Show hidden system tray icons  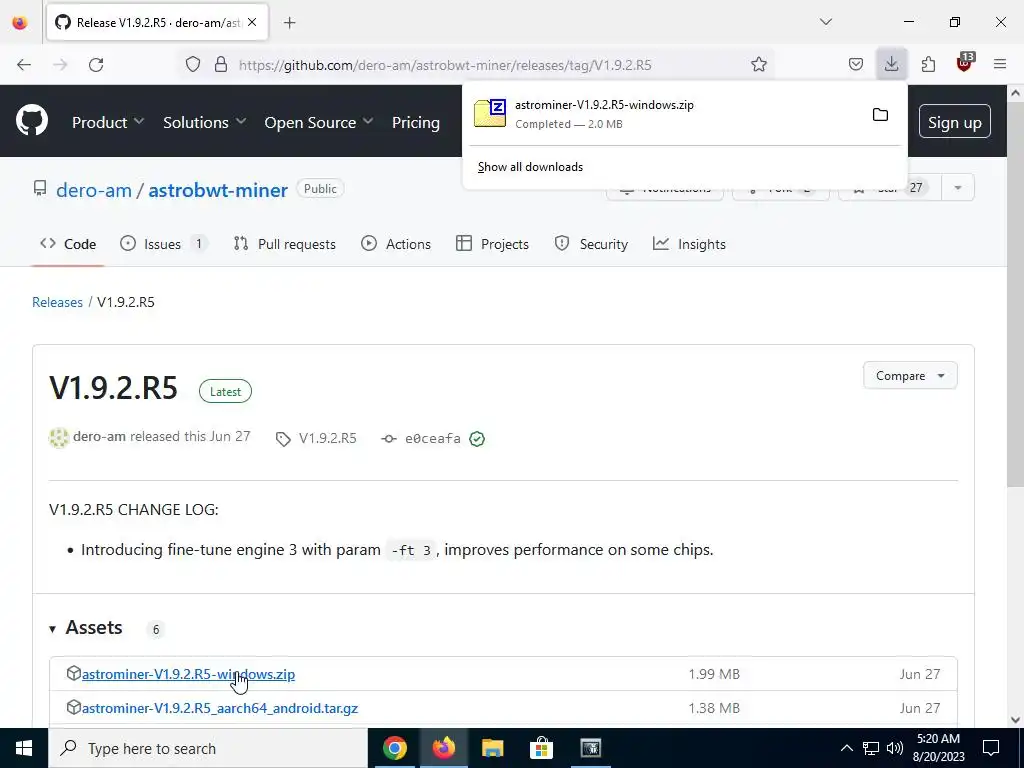coord(846,748)
